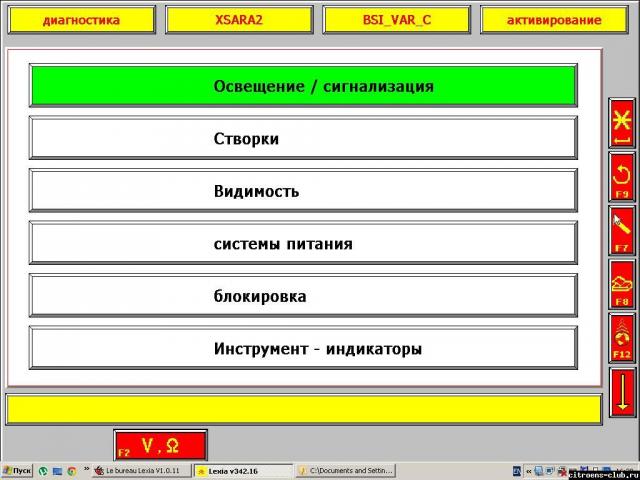Click the EN language indicator in tray
Image resolution: width=640 pixels, height=480 pixels.
pyautogui.click(x=517, y=471)
